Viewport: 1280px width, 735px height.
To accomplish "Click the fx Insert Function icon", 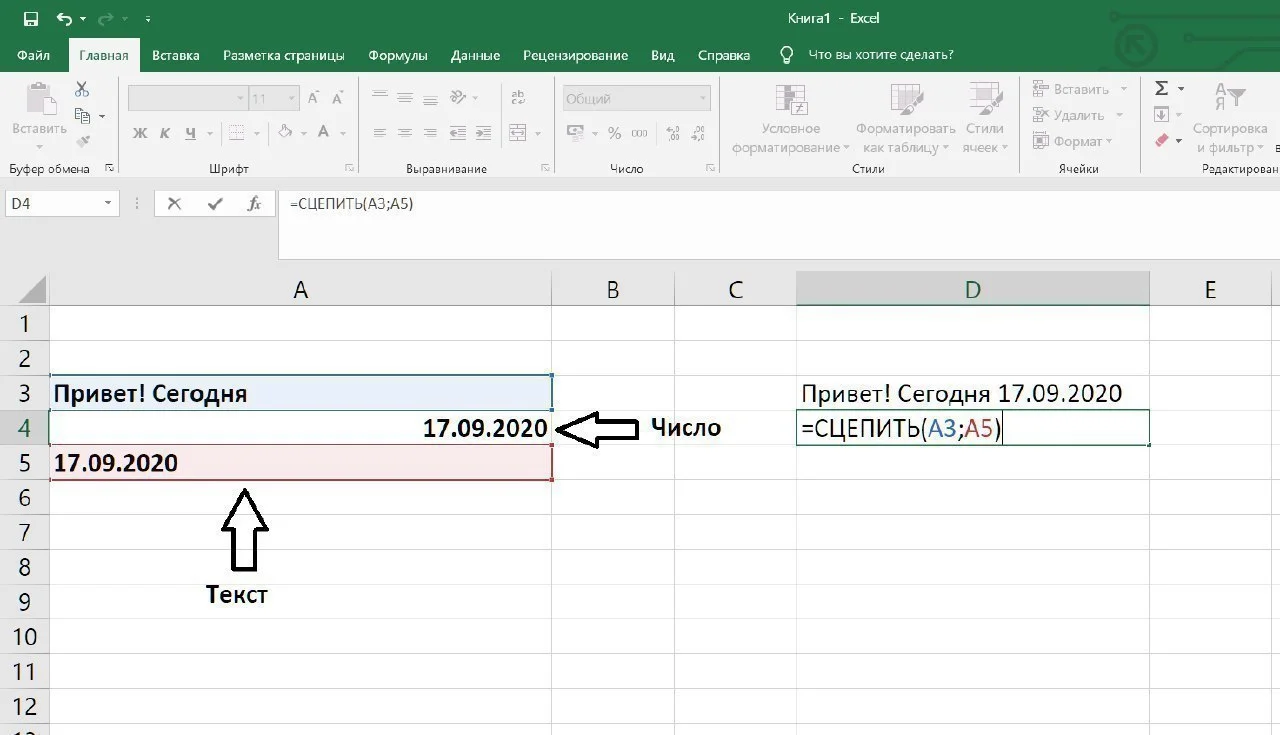I will (254, 204).
